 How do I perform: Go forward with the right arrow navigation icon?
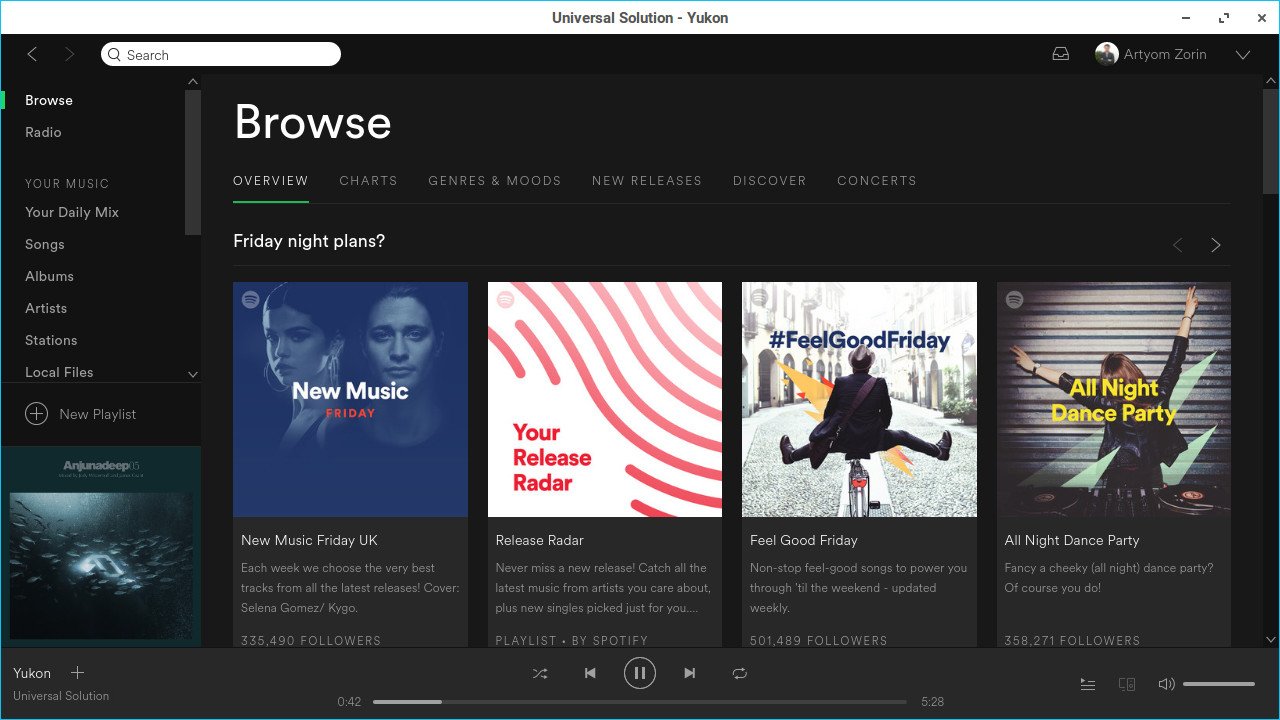pos(69,54)
